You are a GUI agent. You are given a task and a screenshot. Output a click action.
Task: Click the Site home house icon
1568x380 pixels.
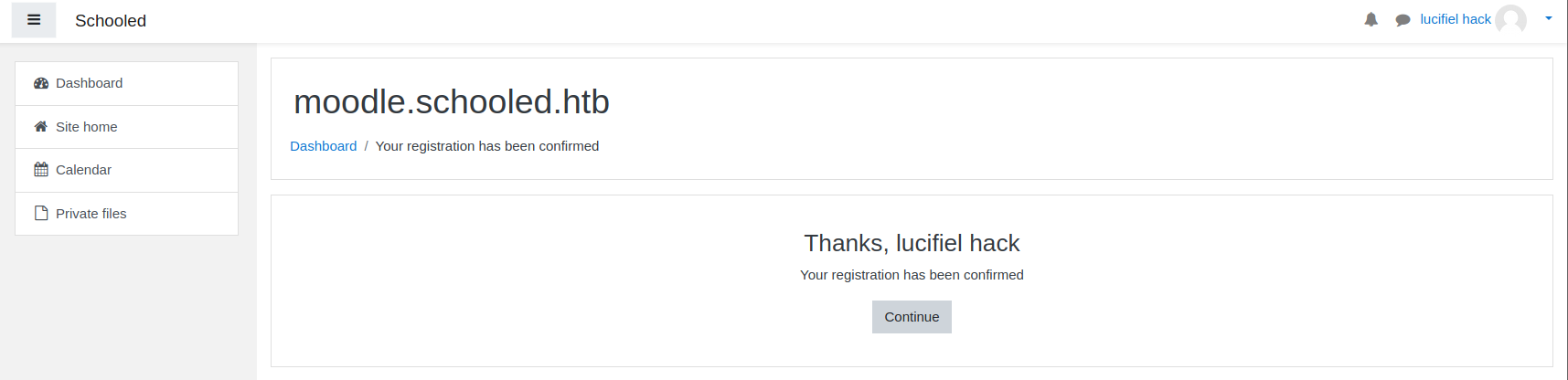pyautogui.click(x=41, y=127)
